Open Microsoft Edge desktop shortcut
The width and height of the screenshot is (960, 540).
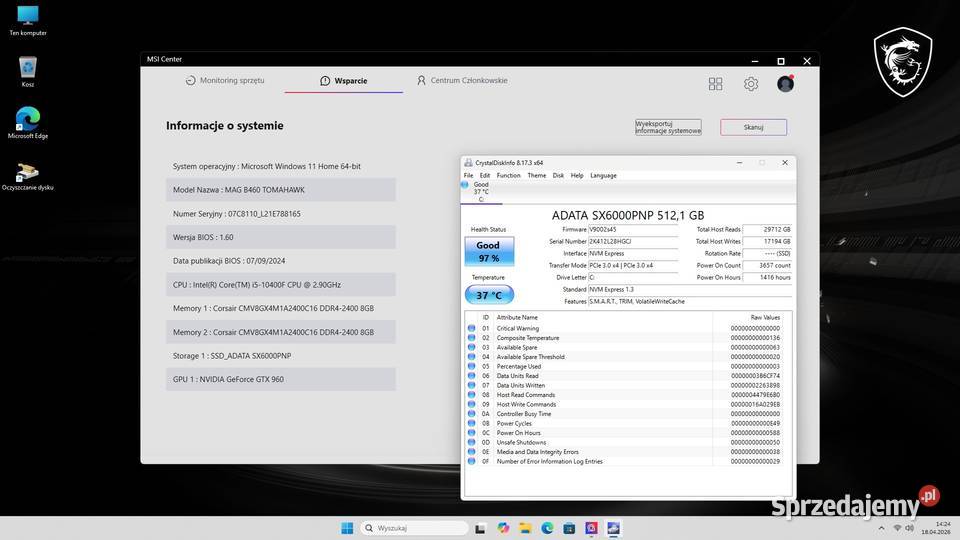27,119
